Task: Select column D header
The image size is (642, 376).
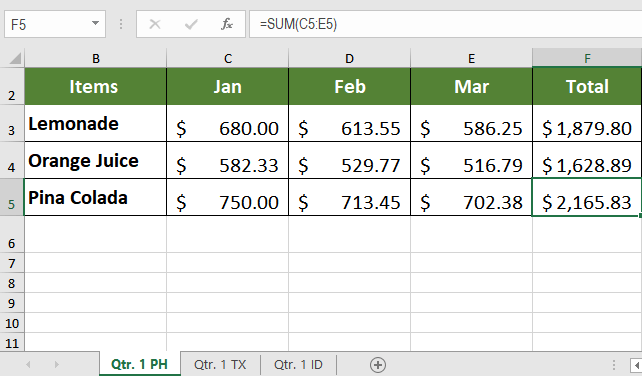Action: click(x=349, y=58)
